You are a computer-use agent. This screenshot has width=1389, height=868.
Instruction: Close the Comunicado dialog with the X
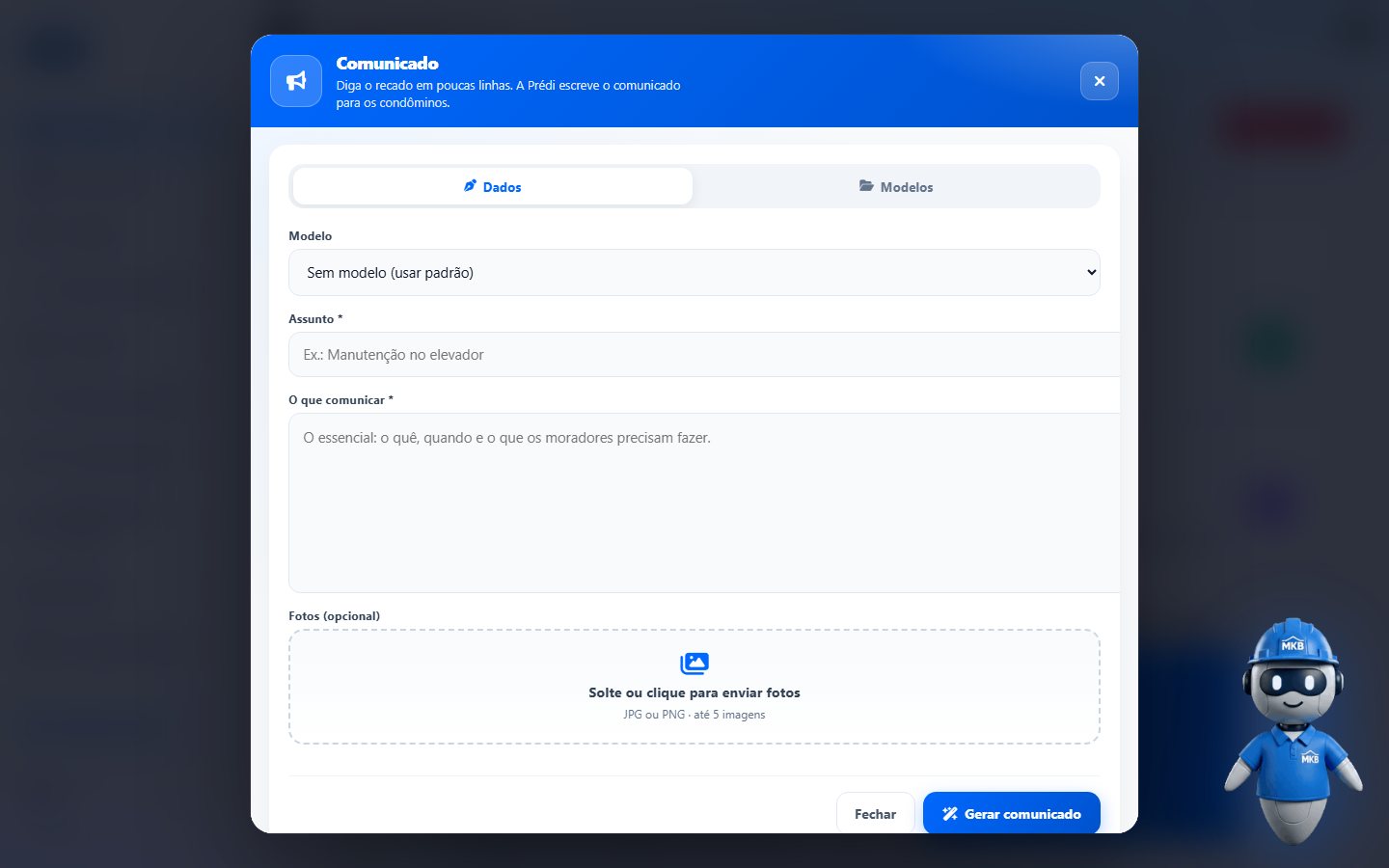[x=1100, y=81]
